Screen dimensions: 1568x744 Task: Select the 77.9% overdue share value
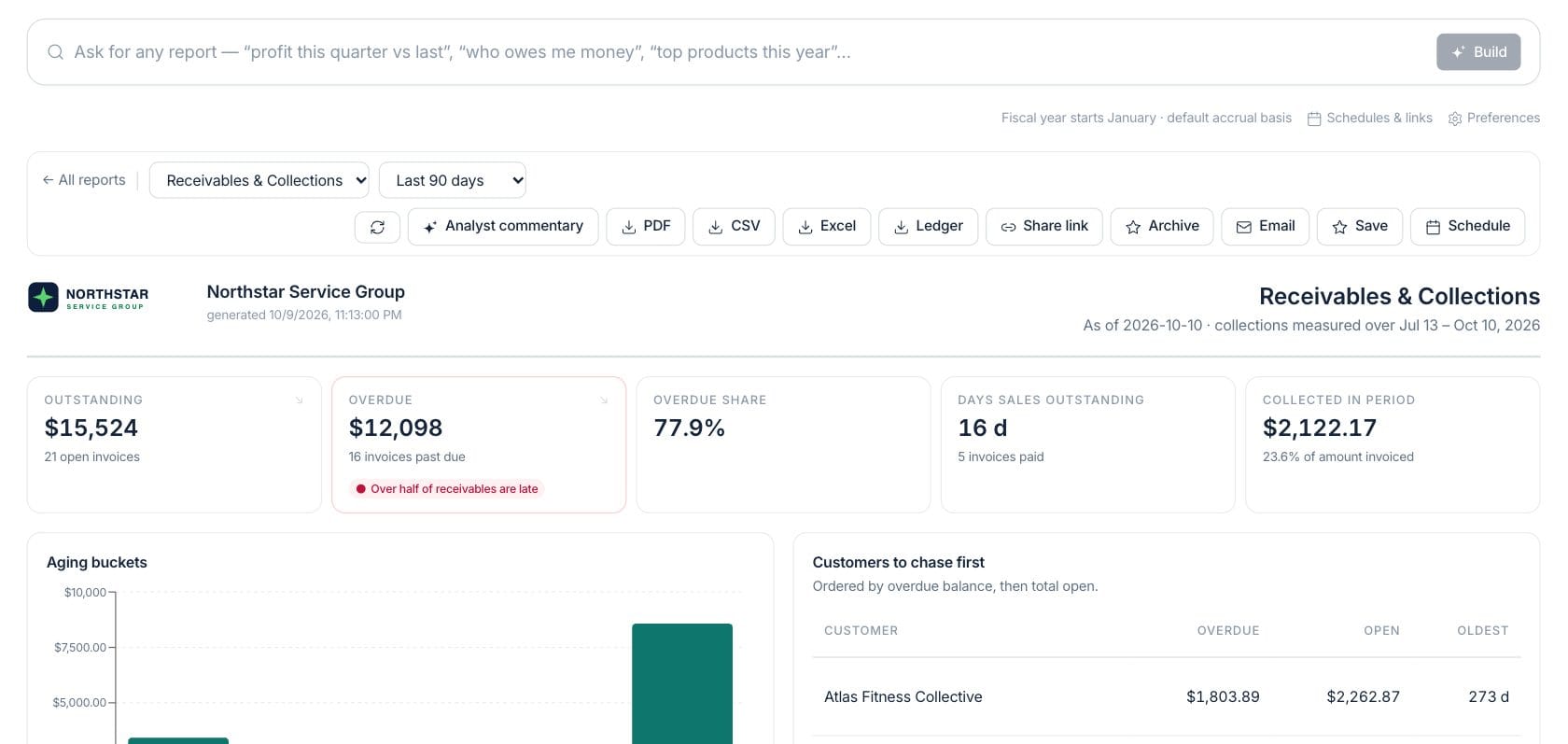(690, 428)
